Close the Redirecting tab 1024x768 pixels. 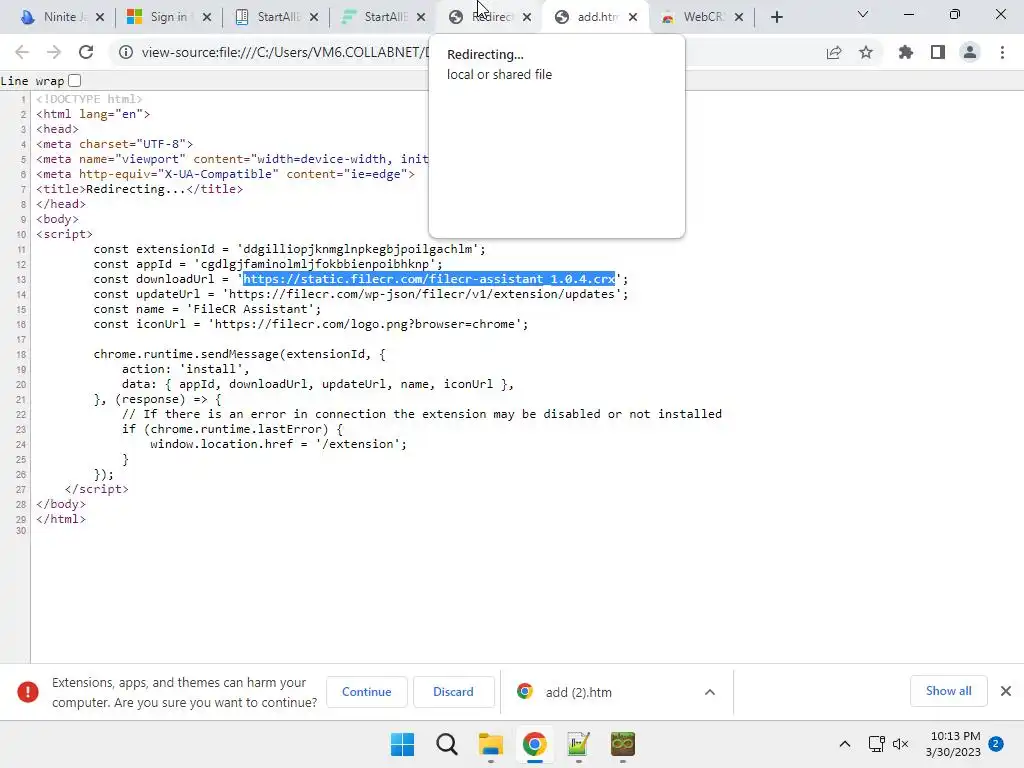(x=527, y=17)
